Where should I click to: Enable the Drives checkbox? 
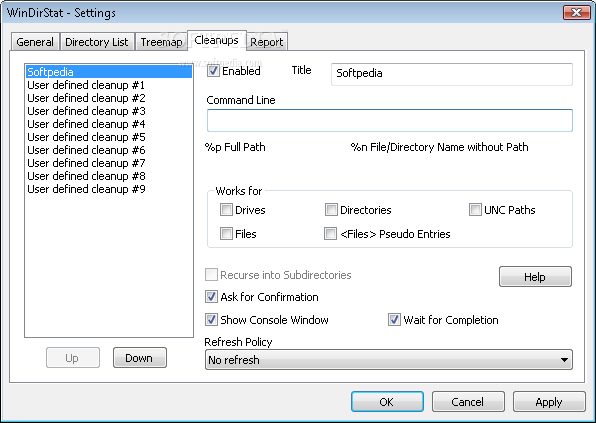(x=226, y=210)
